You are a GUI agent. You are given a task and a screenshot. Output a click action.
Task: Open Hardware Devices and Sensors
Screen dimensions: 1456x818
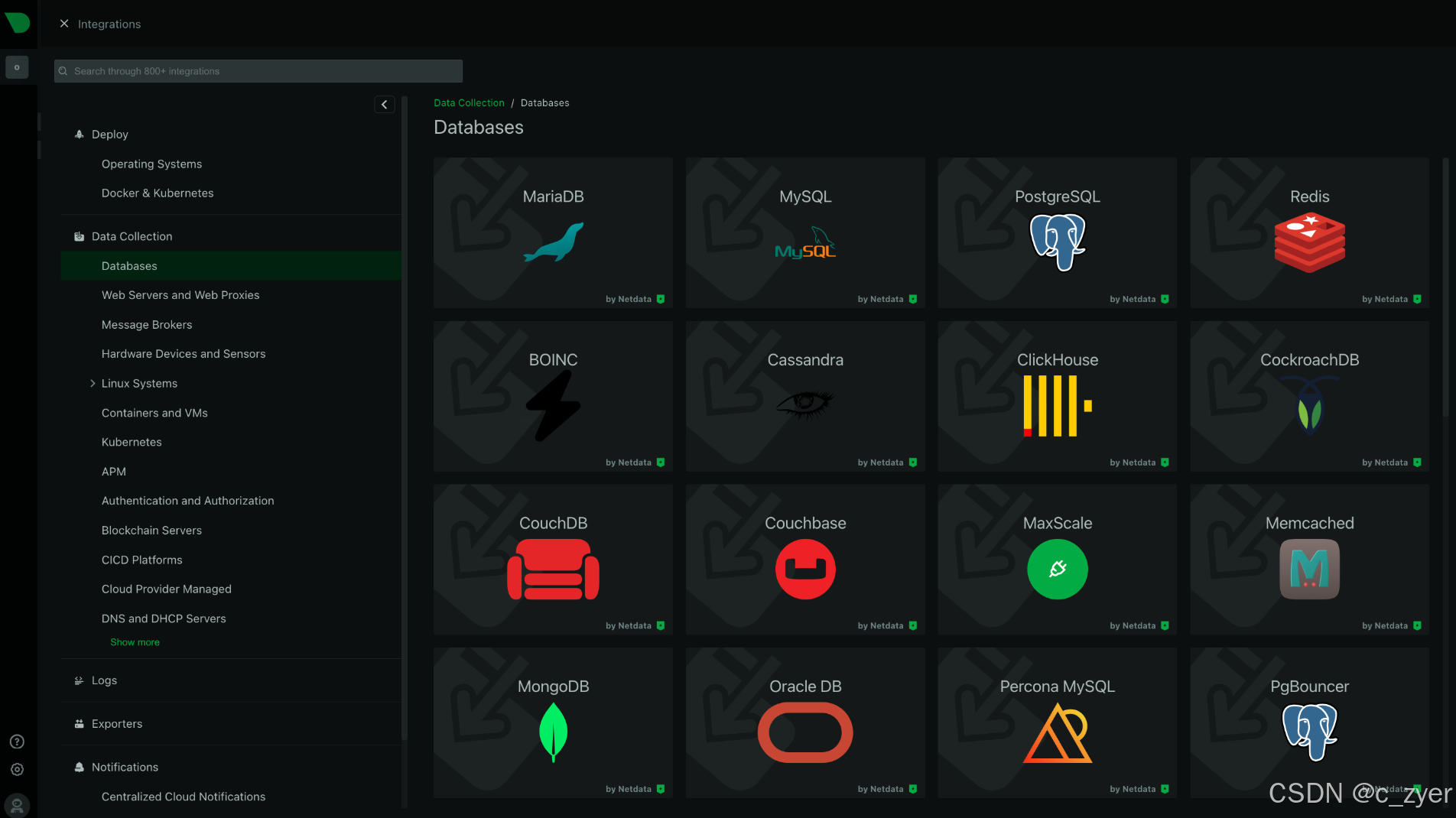coord(184,354)
